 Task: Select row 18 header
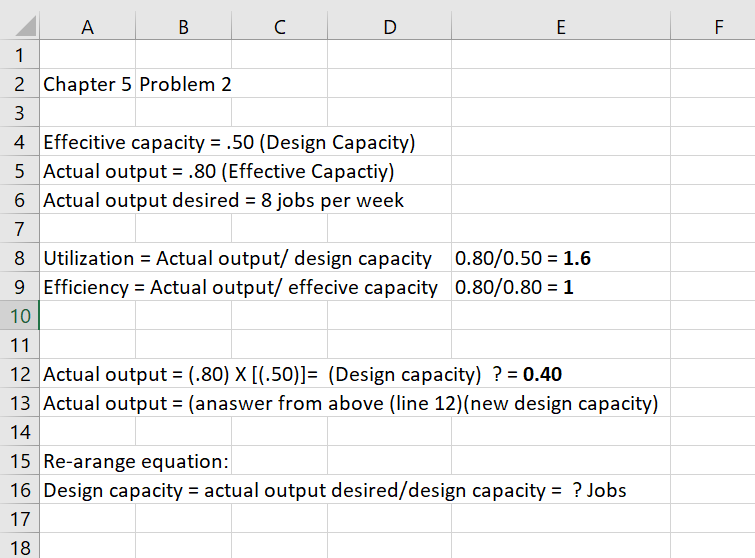point(19,546)
